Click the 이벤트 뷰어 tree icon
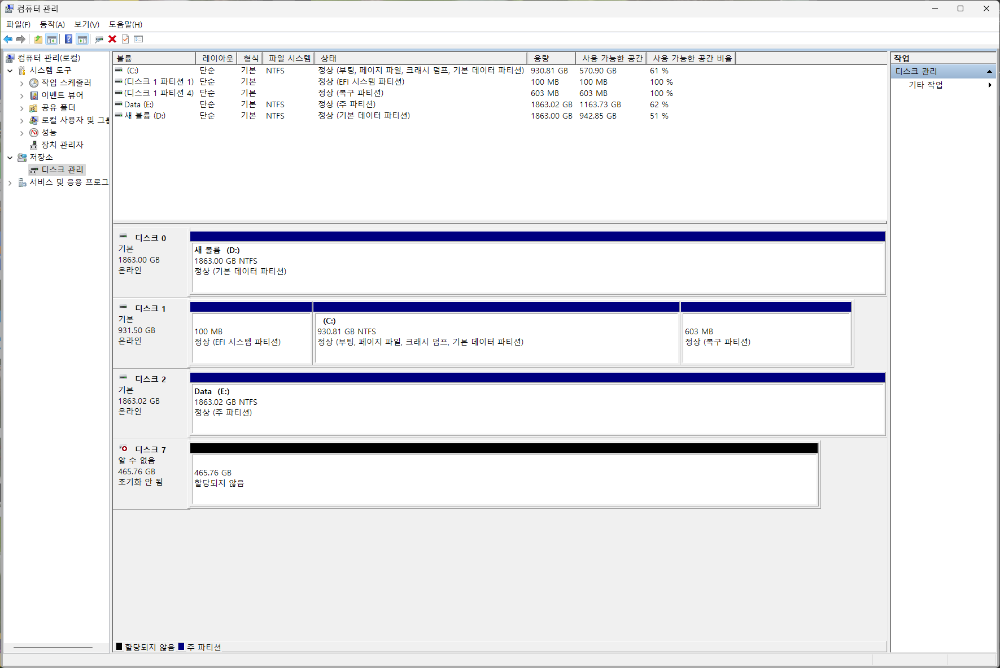The width and height of the screenshot is (1000, 668). (x=34, y=95)
